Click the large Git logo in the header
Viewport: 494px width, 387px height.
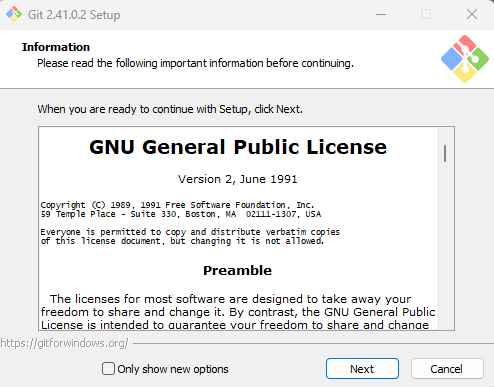(x=465, y=59)
